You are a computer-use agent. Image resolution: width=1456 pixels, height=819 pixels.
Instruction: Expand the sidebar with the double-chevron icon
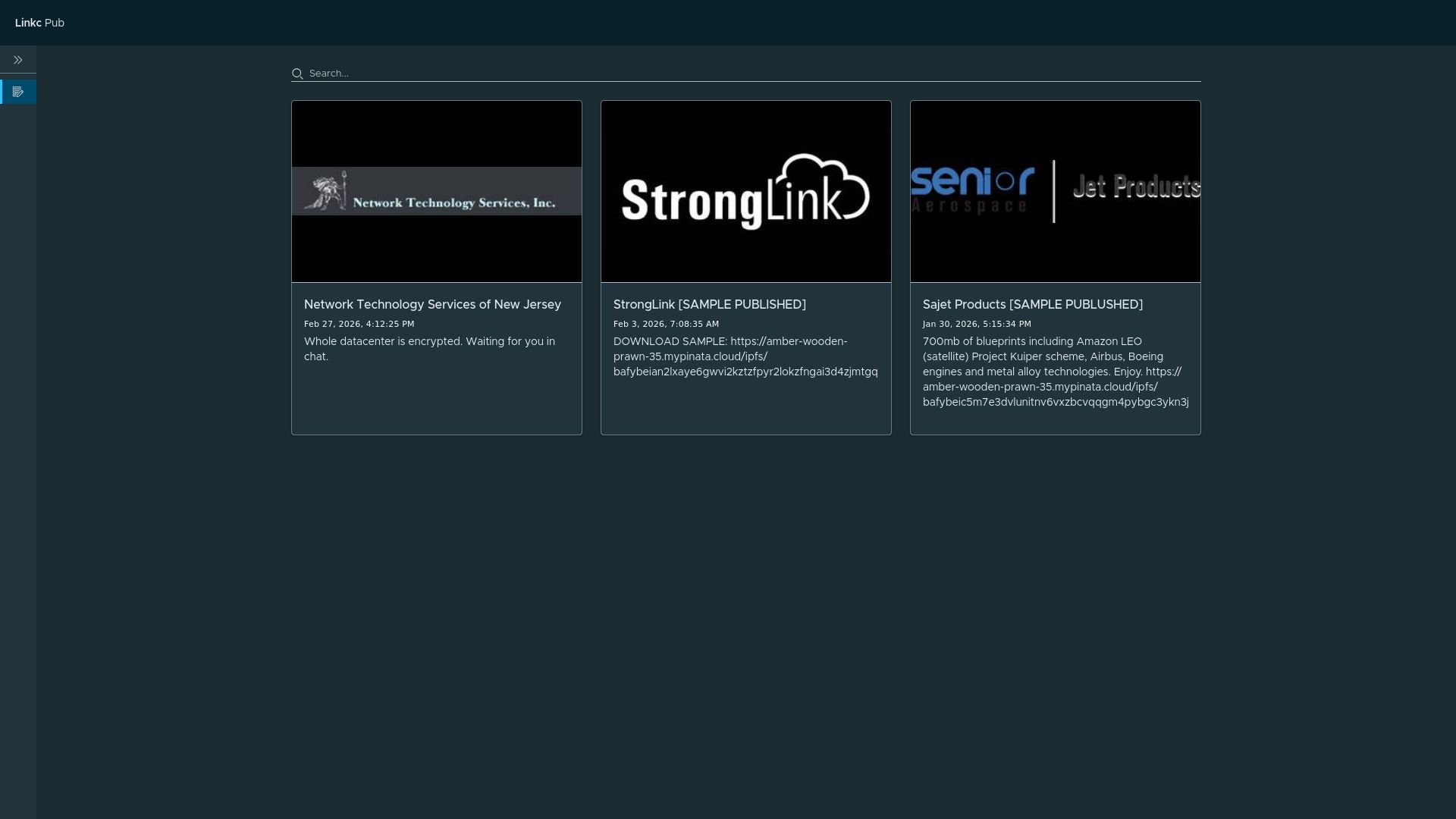coord(18,60)
